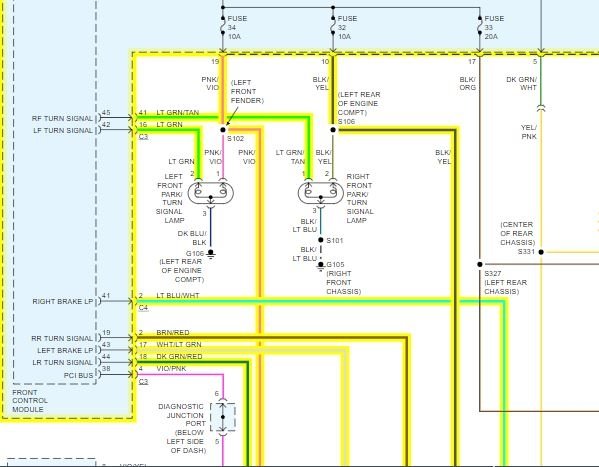Click the 'DK GRN/RED' wire label
The height and width of the screenshot is (467, 599).
(179, 357)
